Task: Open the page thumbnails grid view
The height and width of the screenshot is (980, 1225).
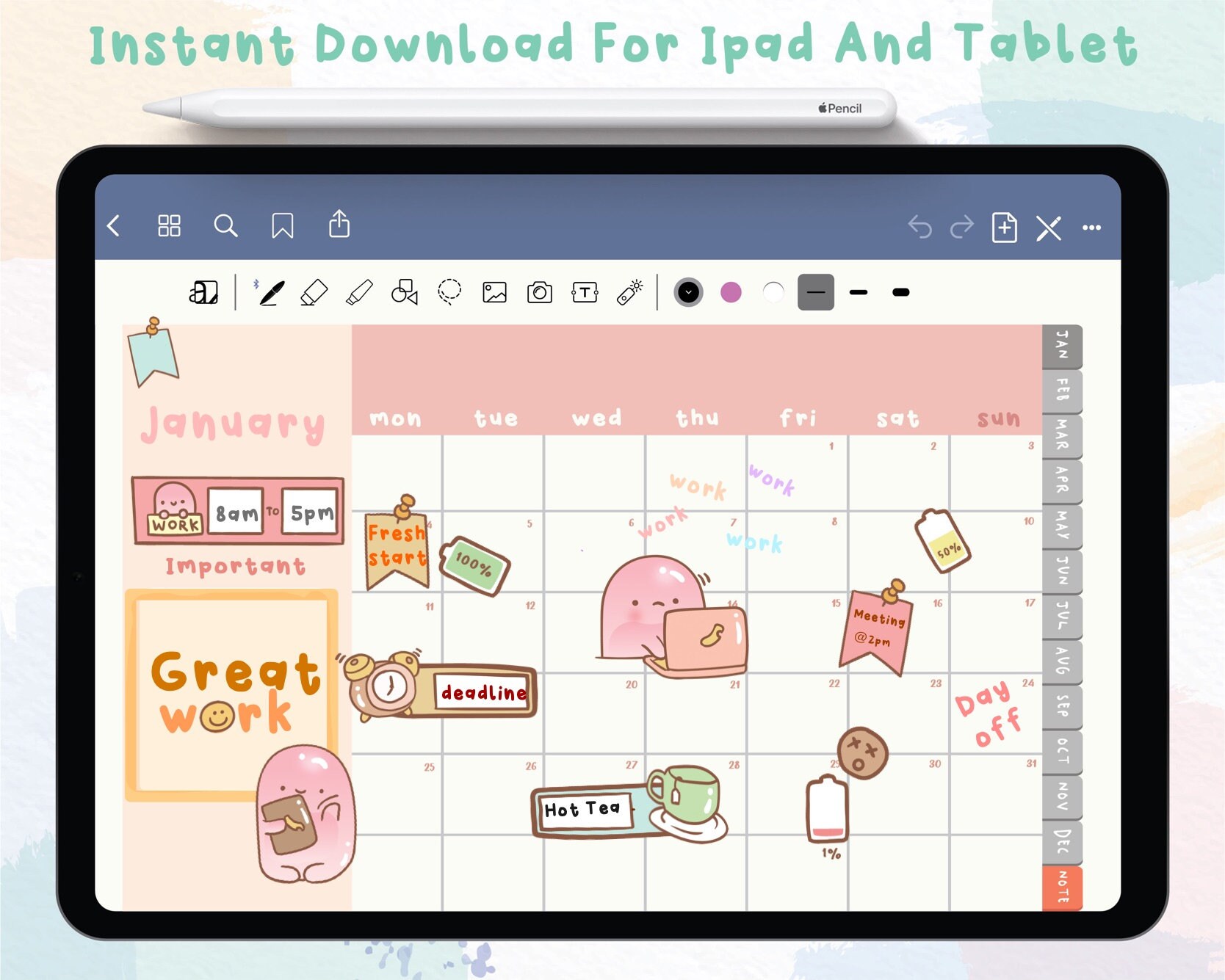Action: [x=169, y=226]
